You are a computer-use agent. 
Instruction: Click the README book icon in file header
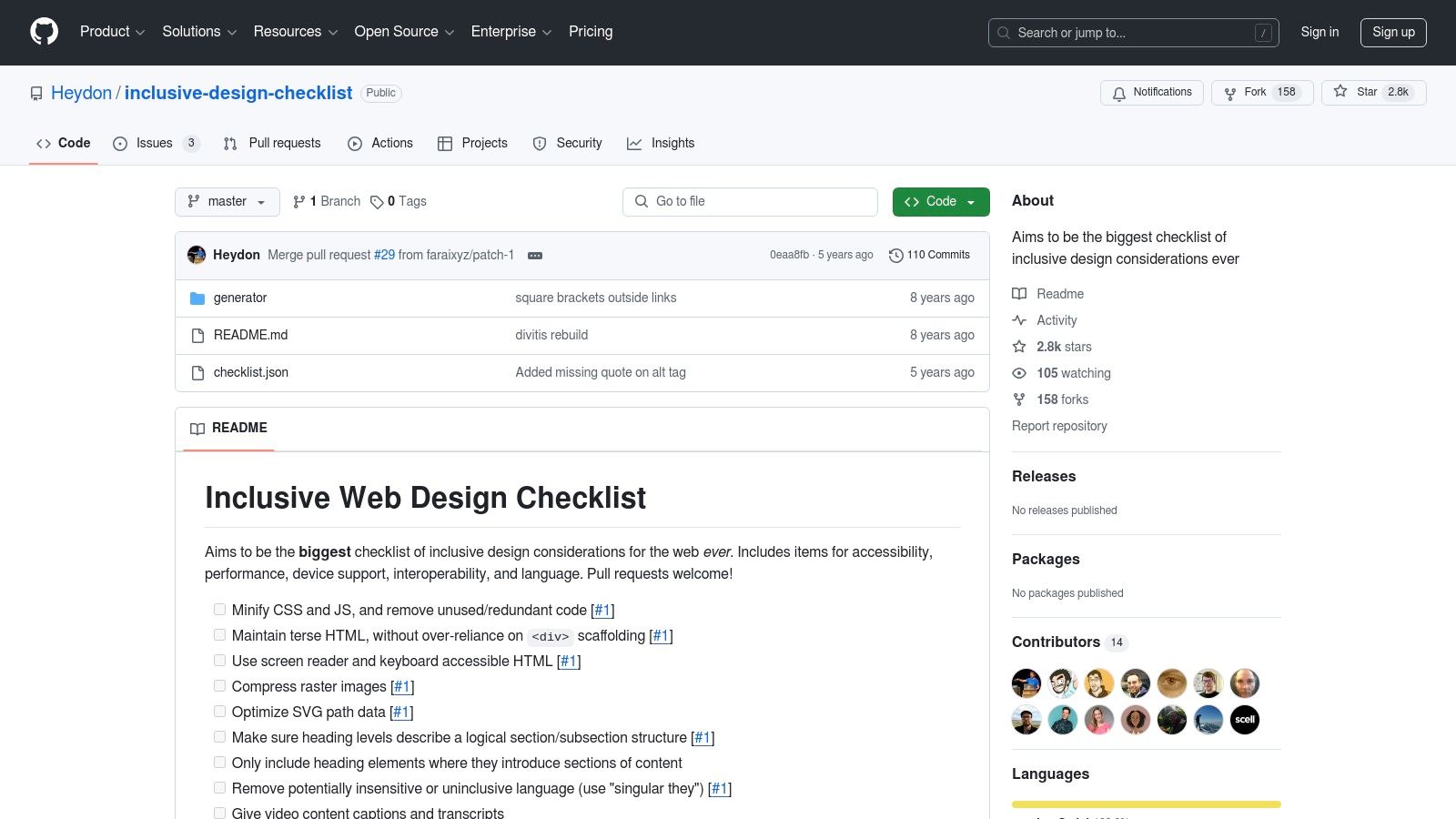click(x=197, y=429)
